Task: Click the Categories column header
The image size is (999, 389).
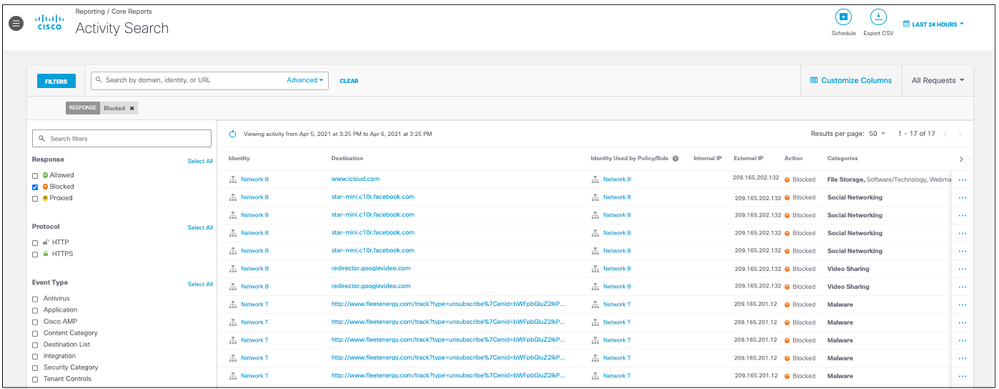Action: click(842, 158)
